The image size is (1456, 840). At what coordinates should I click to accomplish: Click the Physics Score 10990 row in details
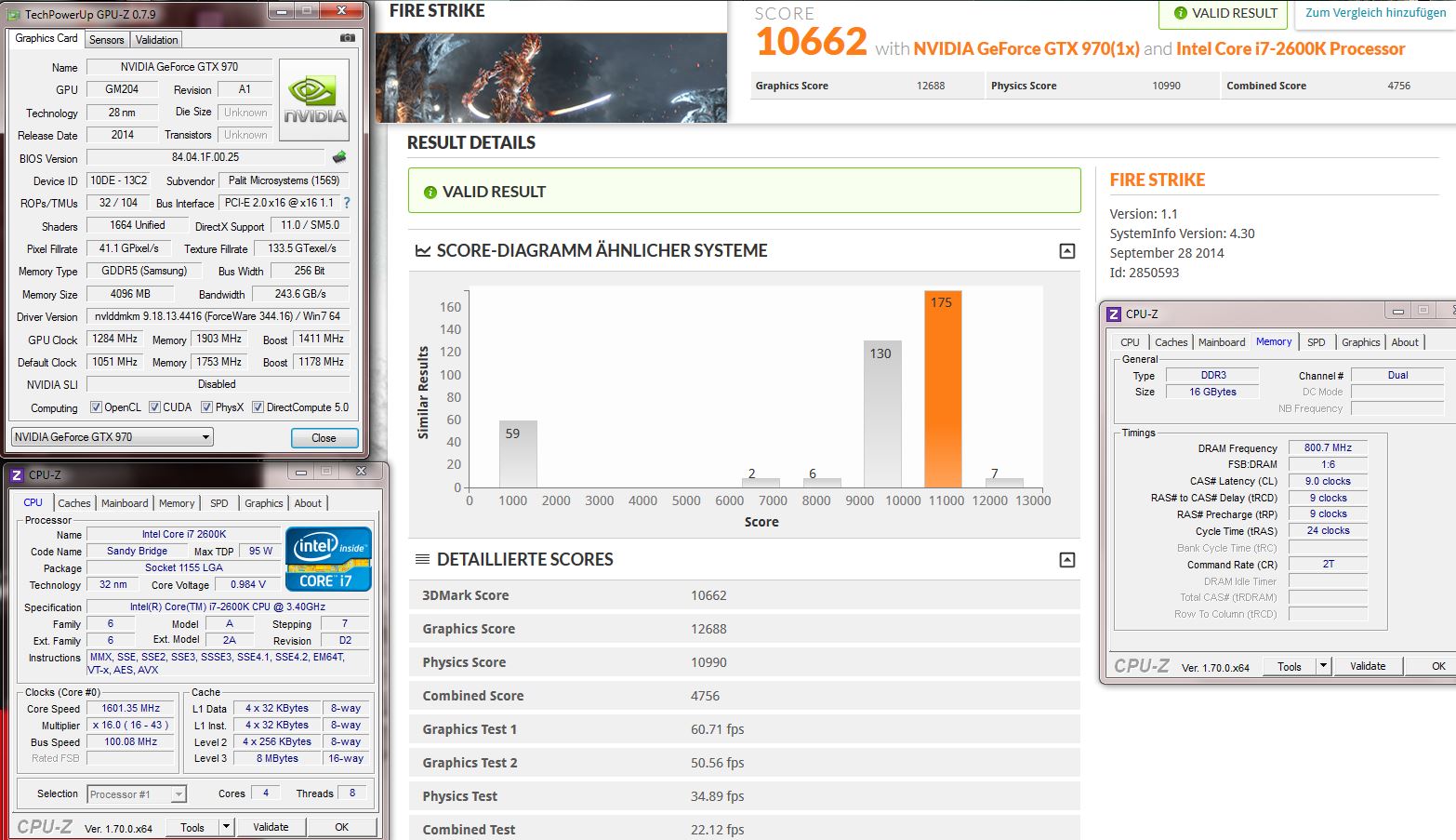745,662
